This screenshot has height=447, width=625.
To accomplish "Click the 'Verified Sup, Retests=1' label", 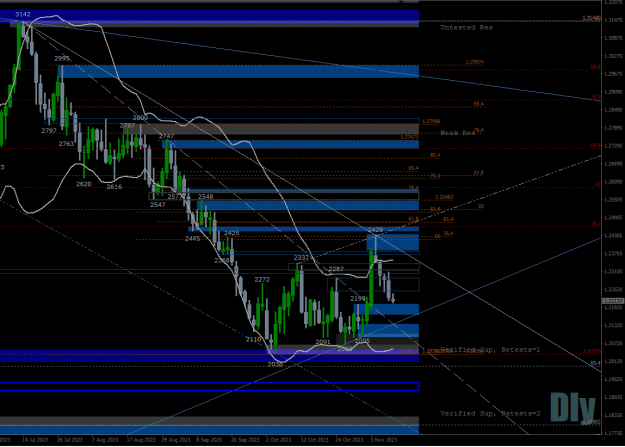I will coord(490,350).
